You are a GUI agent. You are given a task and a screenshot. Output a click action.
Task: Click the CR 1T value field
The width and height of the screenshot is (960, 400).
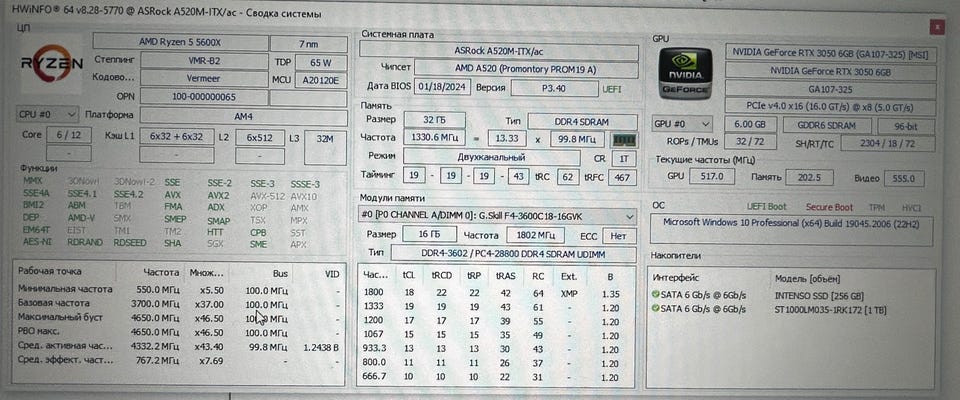coord(624,159)
